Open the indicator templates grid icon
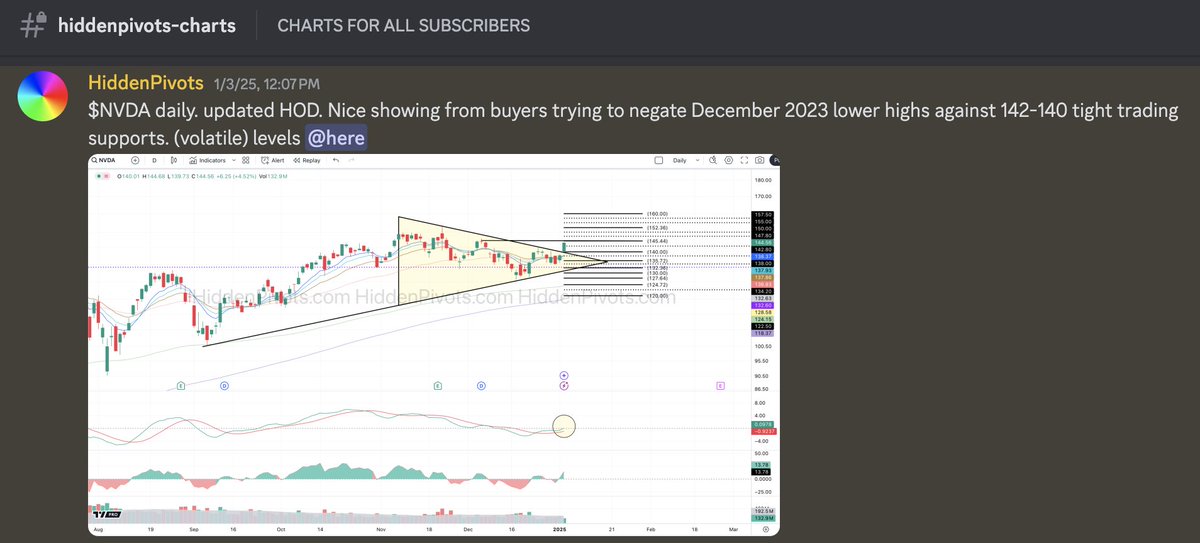Viewport: 1200px width, 543px height. [246, 160]
